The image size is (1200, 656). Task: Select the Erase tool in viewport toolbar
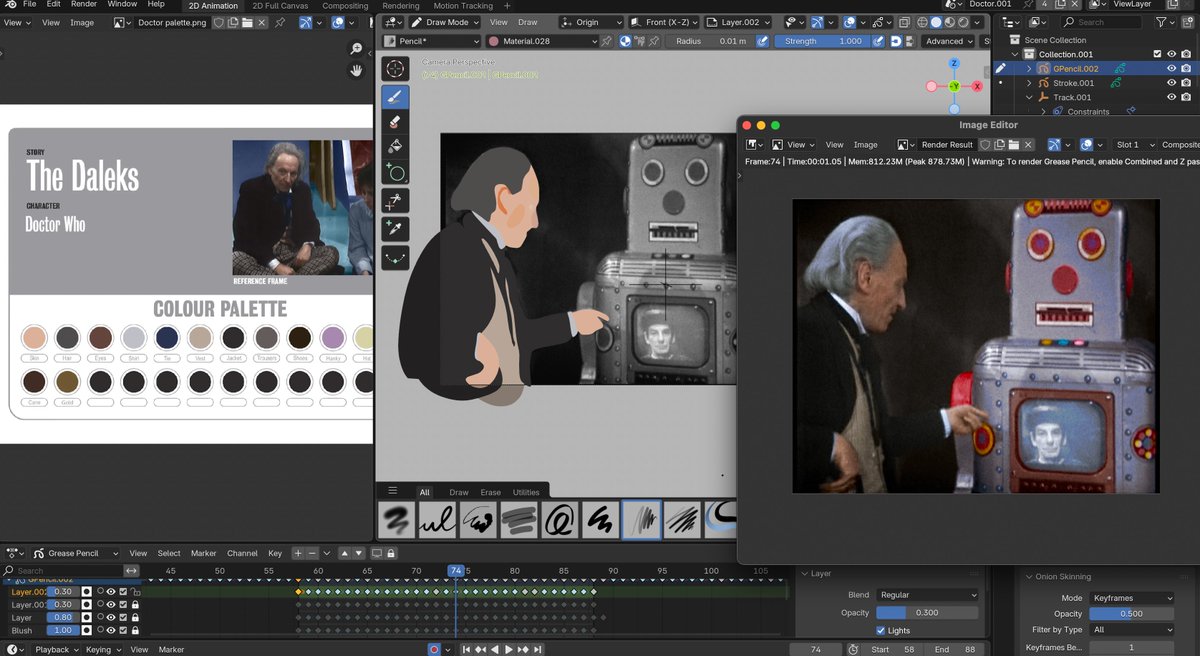coord(396,122)
